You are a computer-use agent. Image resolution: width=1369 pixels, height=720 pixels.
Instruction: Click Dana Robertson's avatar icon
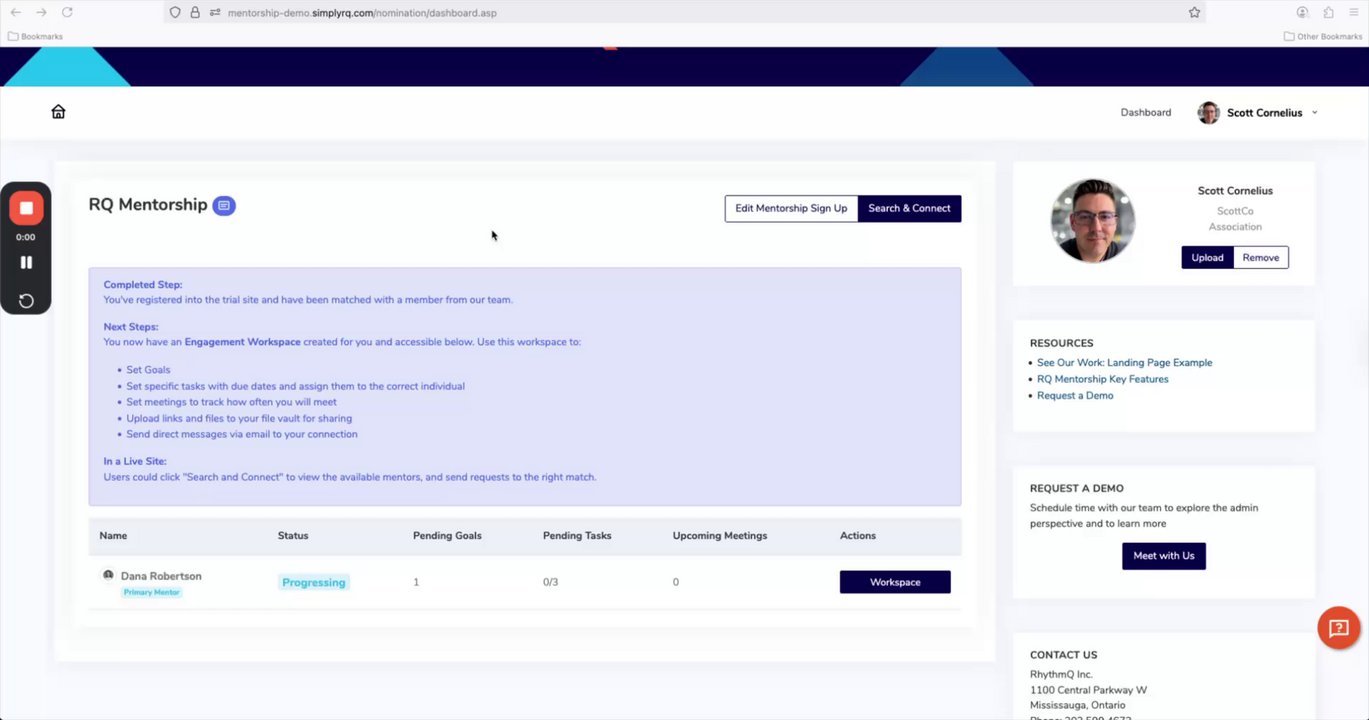coord(108,575)
